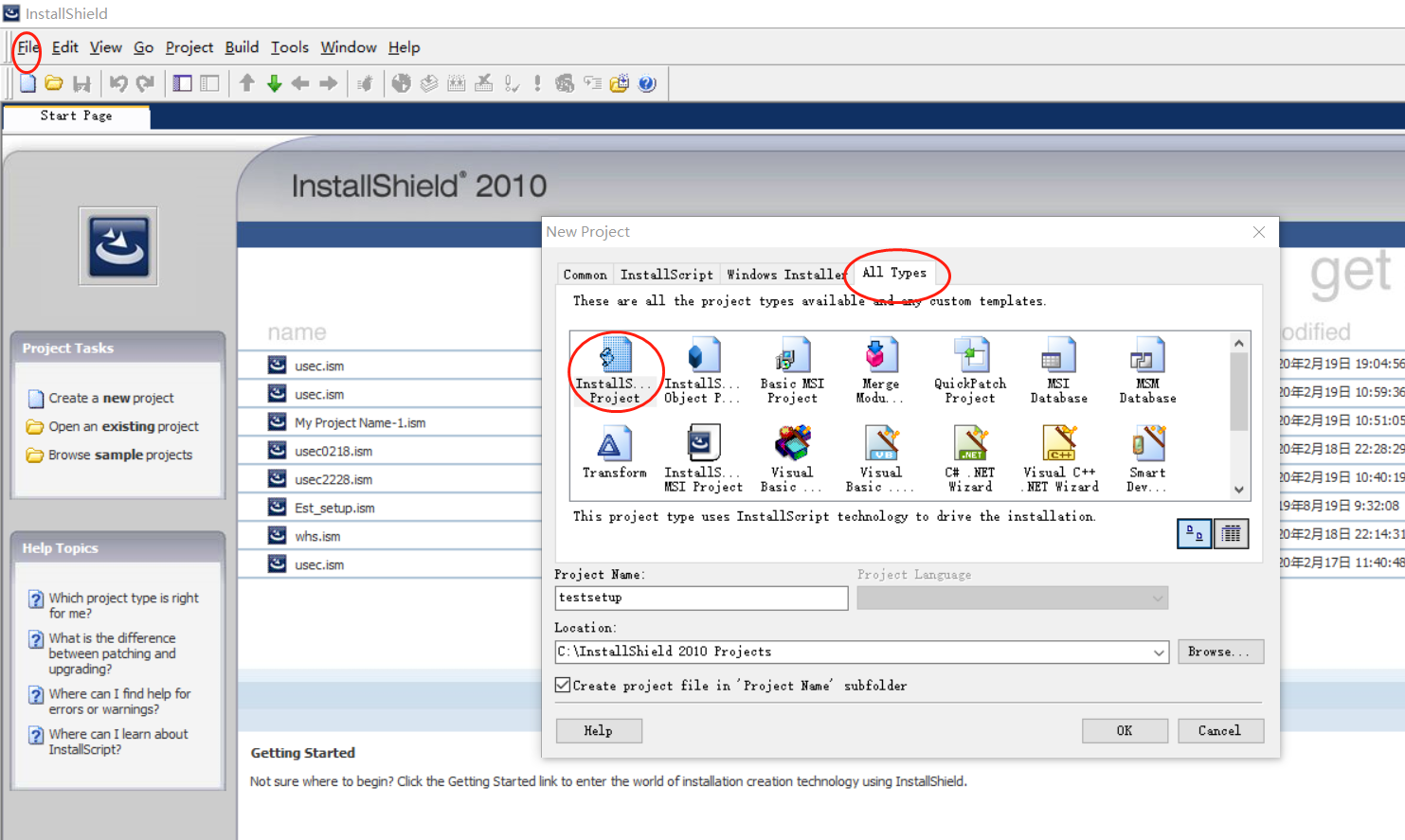This screenshot has width=1405, height=840.
Task: Click the green down arrow toolbar icon
Action: (x=274, y=83)
